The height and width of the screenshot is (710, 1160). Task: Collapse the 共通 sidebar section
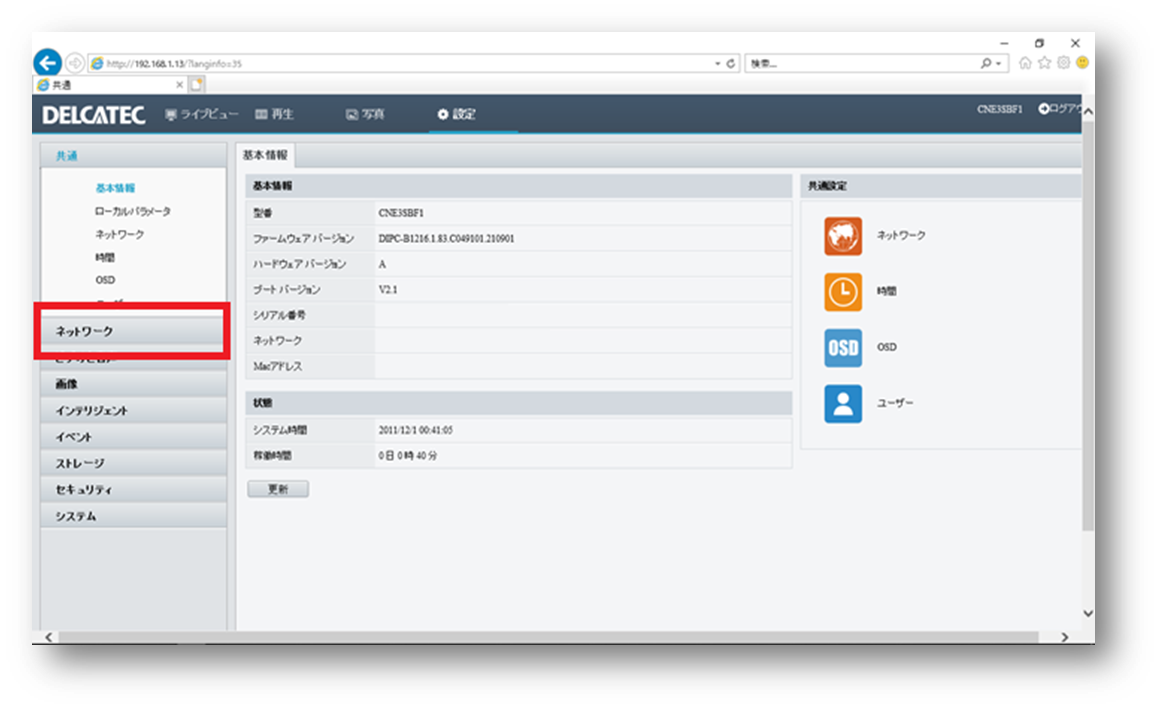133,155
